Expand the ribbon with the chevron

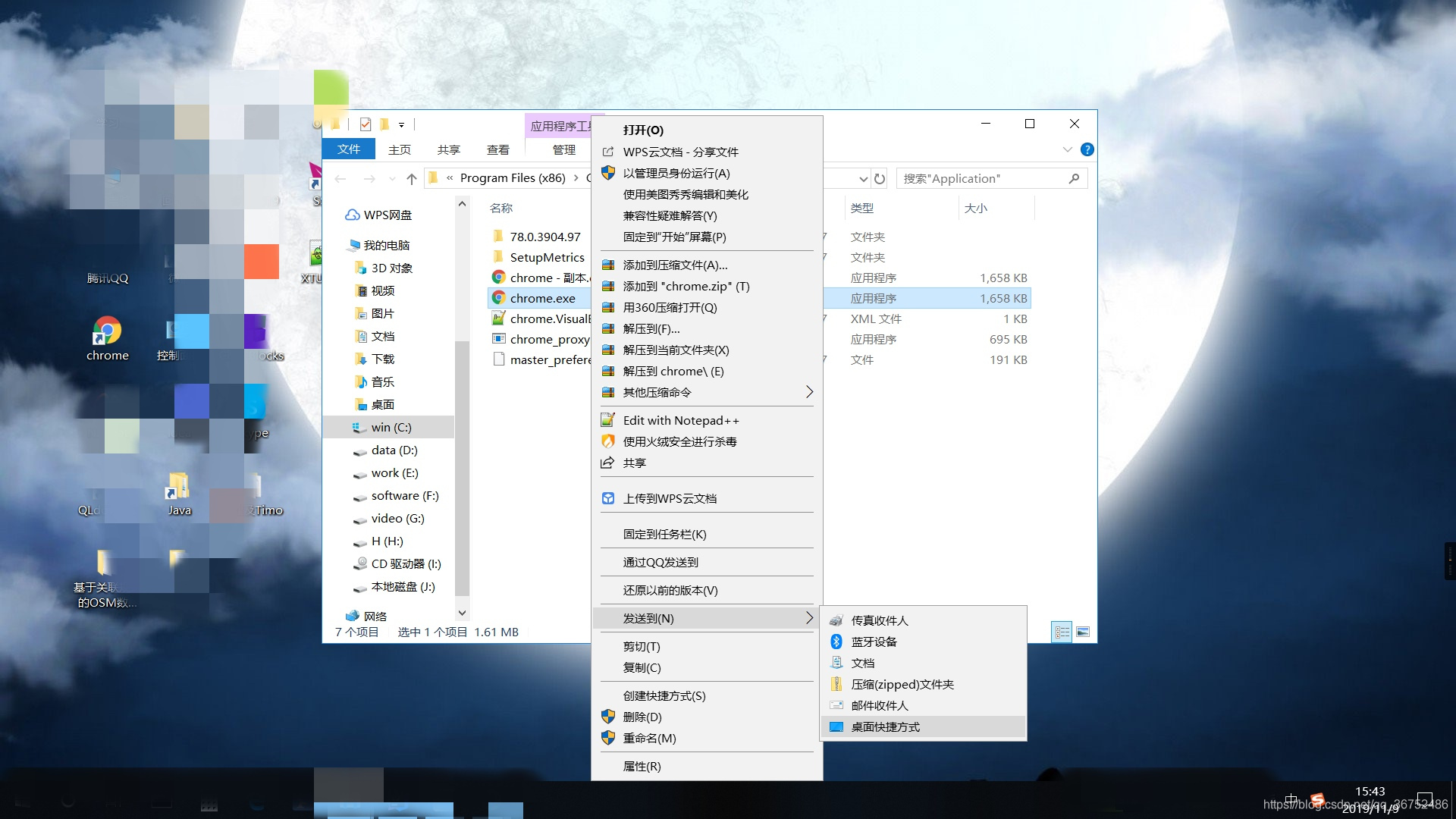click(x=1068, y=149)
